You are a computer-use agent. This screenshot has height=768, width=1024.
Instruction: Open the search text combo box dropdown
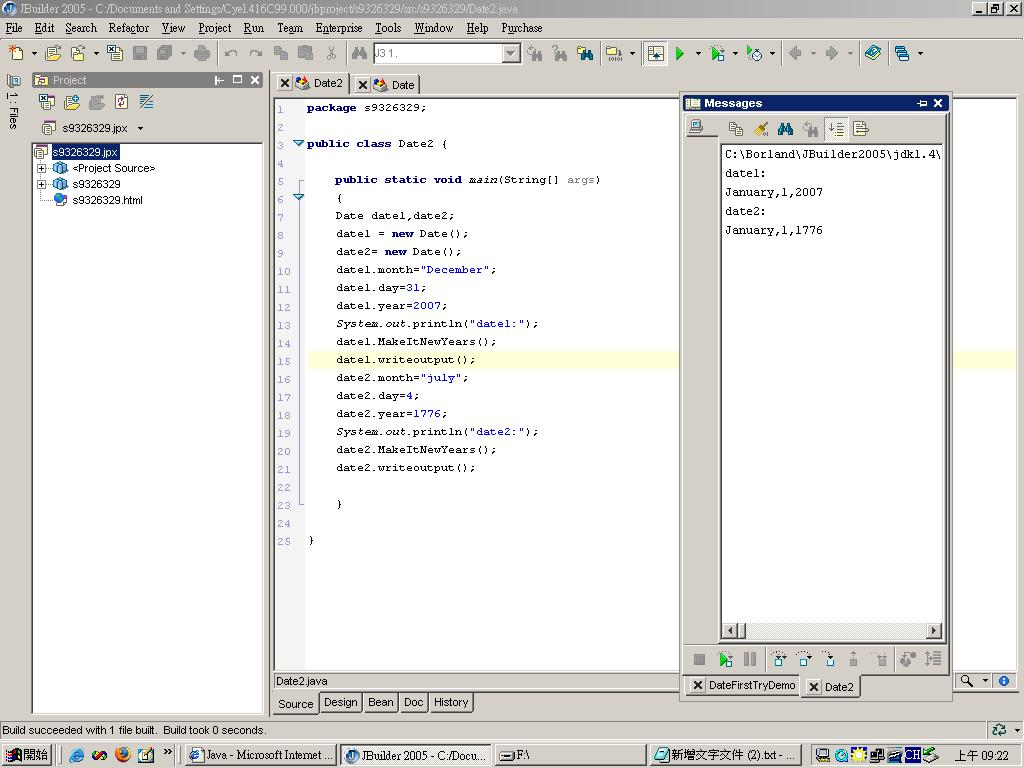coord(511,54)
